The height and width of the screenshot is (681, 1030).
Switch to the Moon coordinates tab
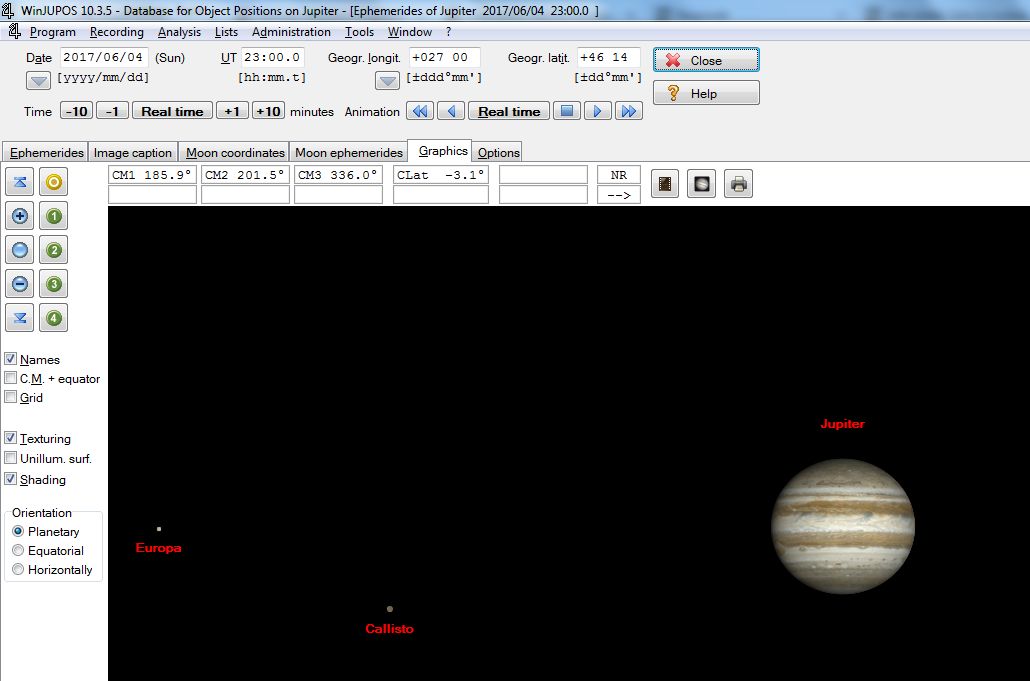point(235,152)
